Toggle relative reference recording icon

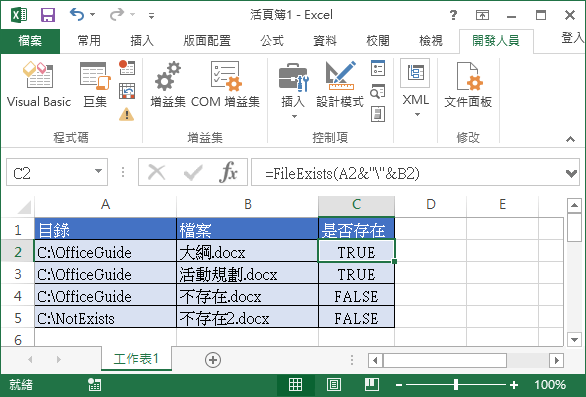click(127, 91)
